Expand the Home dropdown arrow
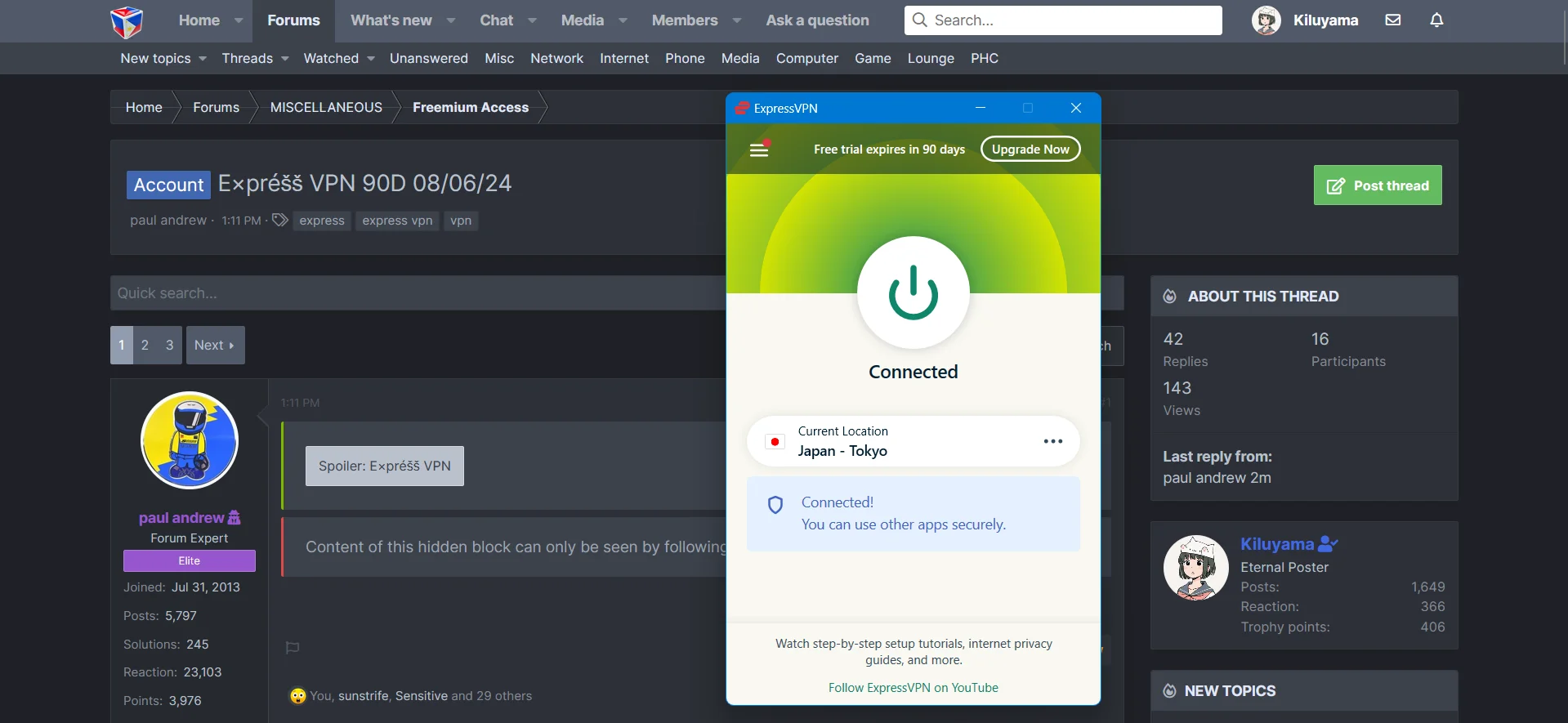Screen dimensions: 1568x723 (x=239, y=20)
